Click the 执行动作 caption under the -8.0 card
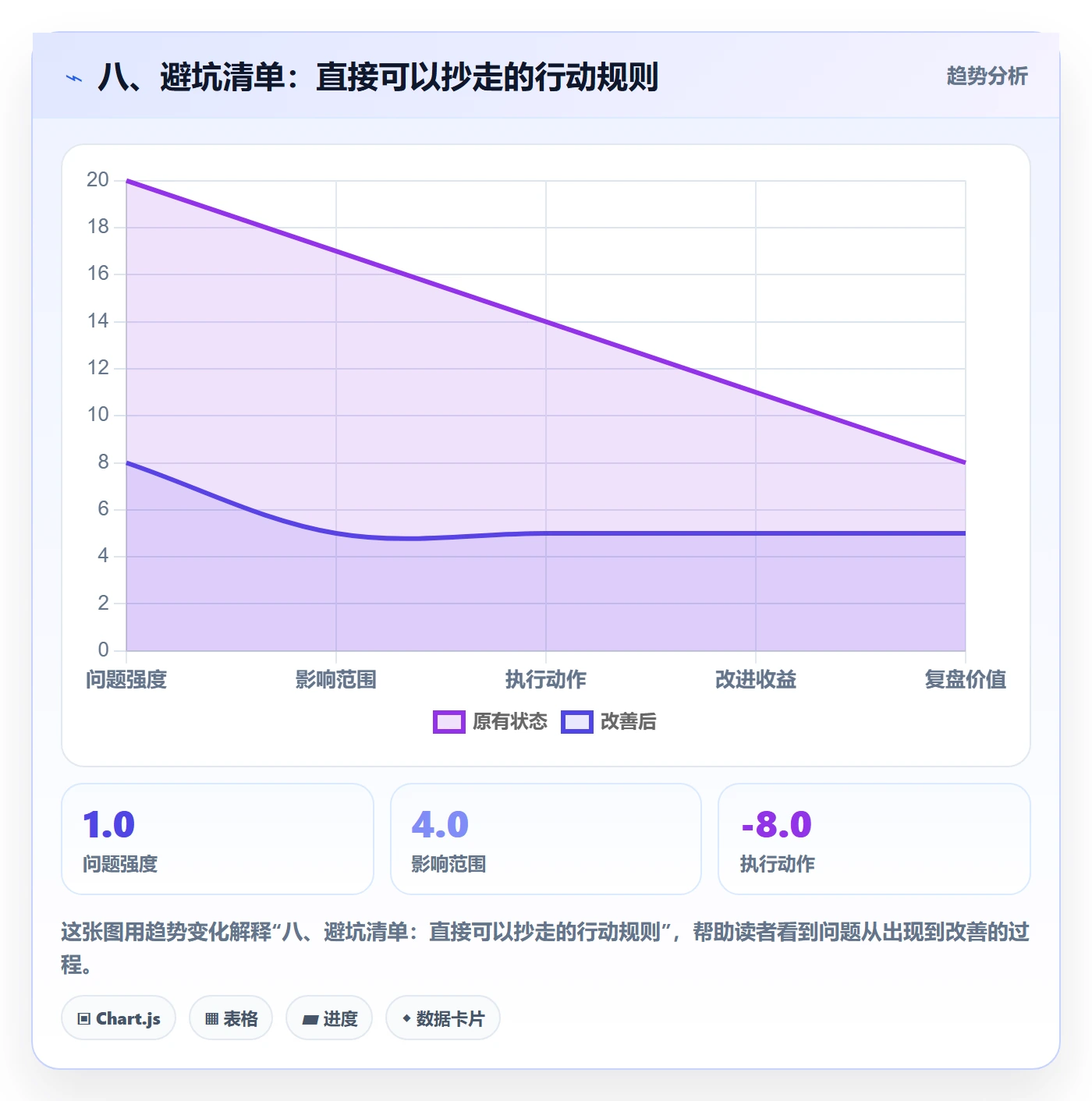The width and height of the screenshot is (1092, 1101). (778, 864)
